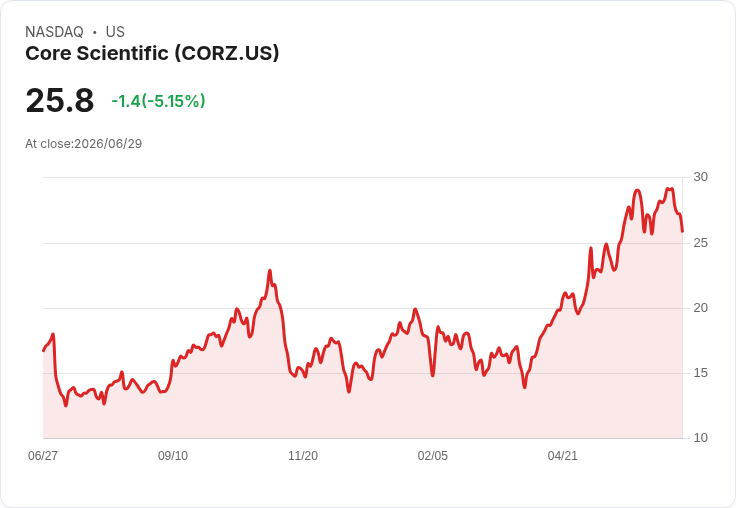Image resolution: width=736 pixels, height=508 pixels.
Task: Click the 04/21 x-axis date label
Action: (x=562, y=455)
